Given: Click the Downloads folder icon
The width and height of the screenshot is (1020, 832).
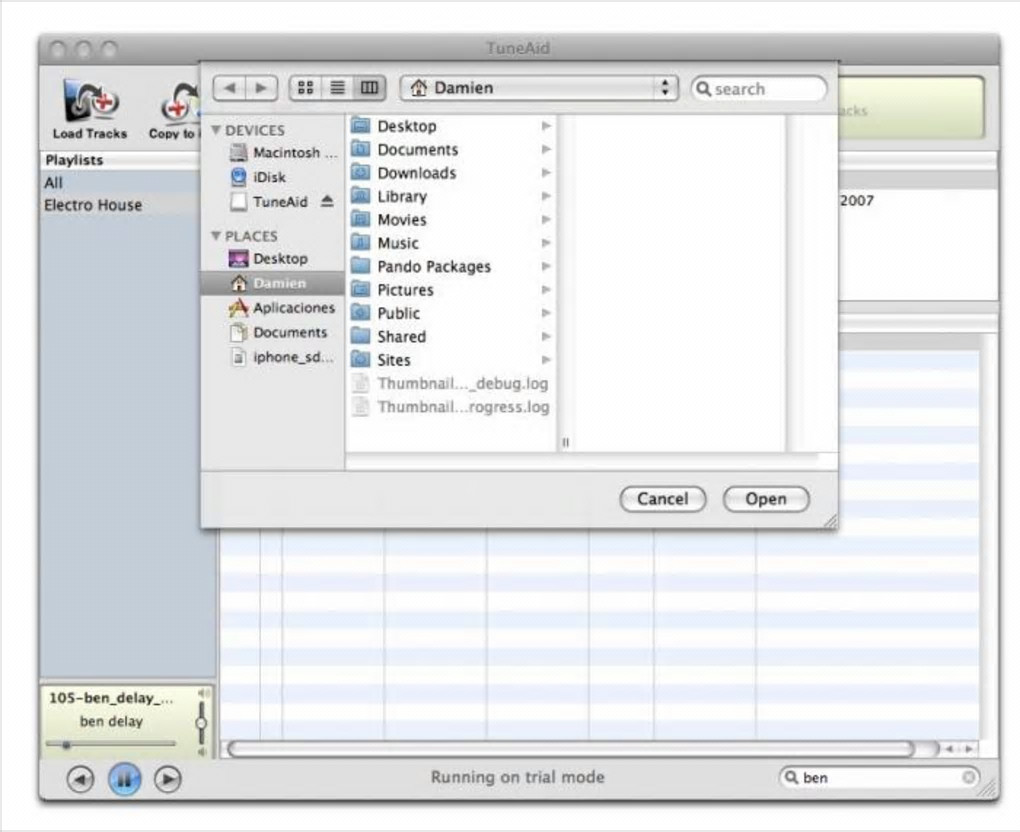Looking at the screenshot, I should (360, 172).
